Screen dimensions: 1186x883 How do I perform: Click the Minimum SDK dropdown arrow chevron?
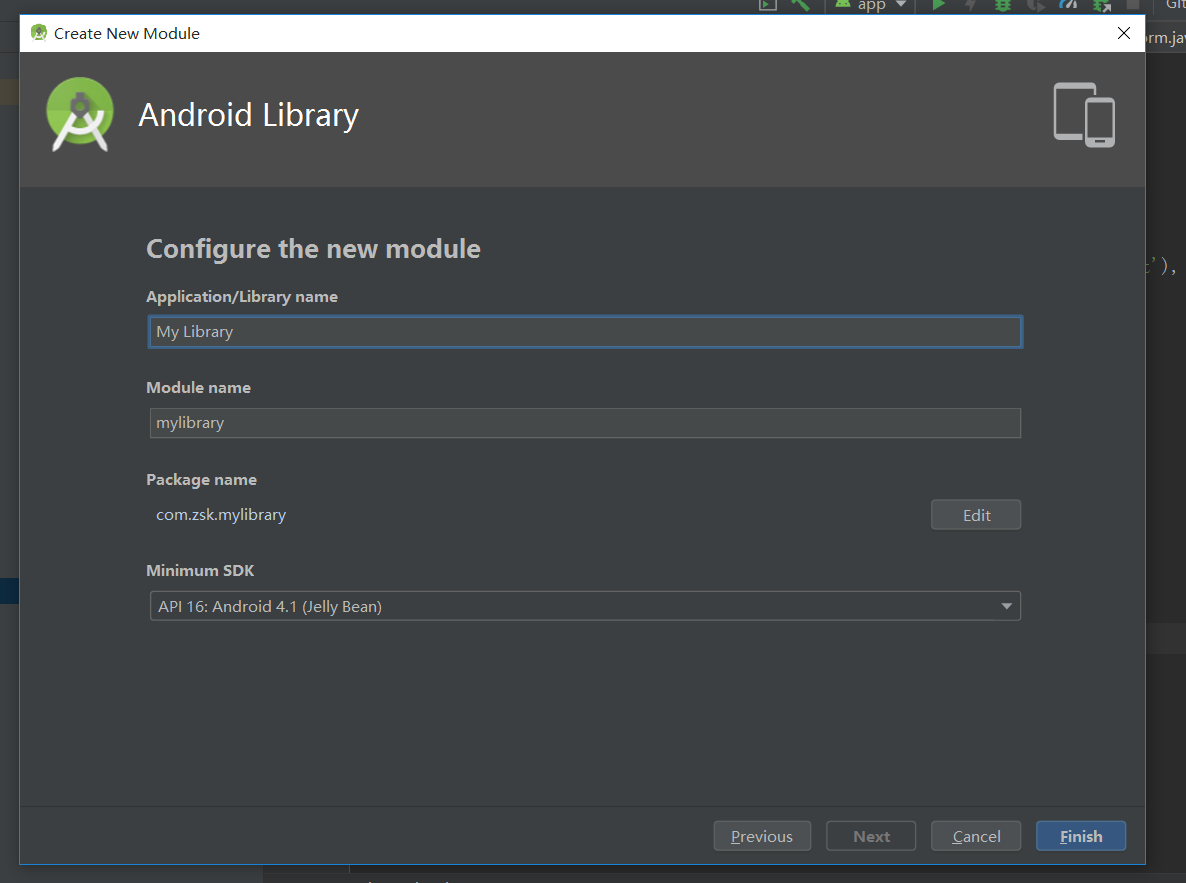[1007, 605]
